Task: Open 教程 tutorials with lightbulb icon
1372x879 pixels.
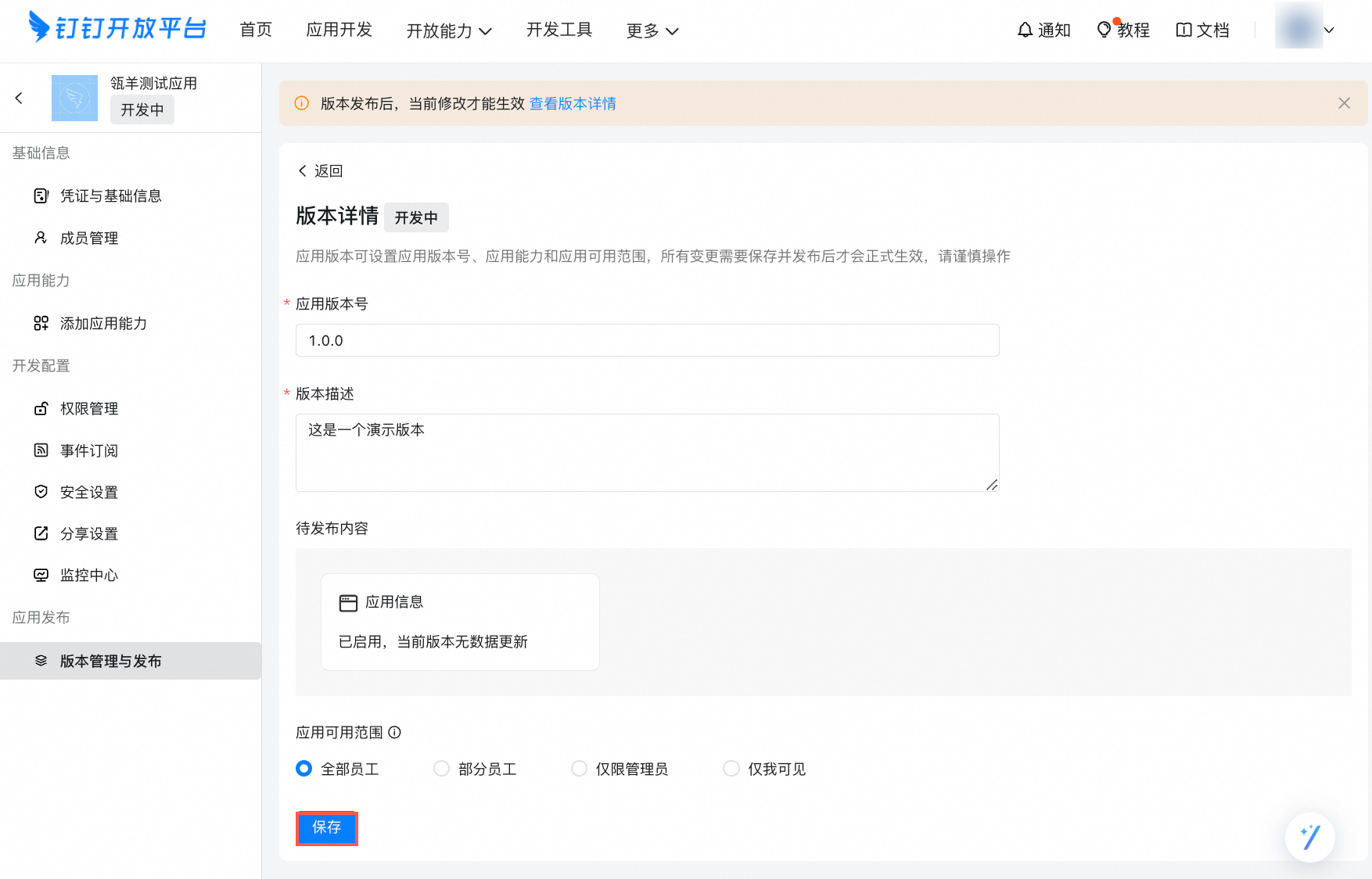Action: click(x=1123, y=30)
